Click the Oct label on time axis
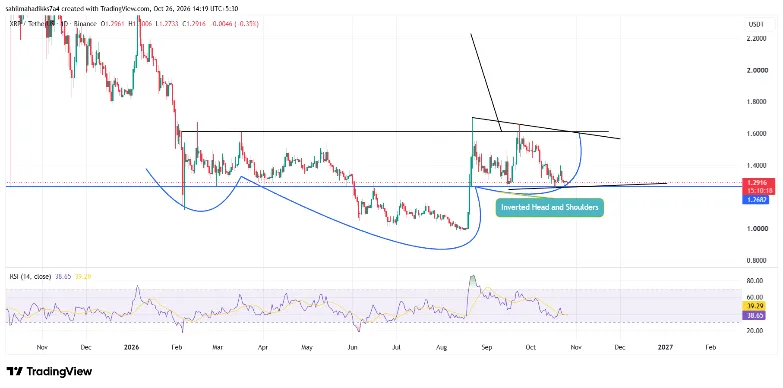This screenshot has height=388, width=783. (x=531, y=347)
